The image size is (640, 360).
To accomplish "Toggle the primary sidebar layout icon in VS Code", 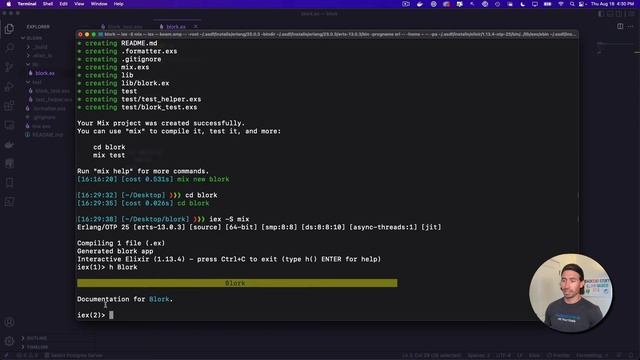I will [601, 14].
